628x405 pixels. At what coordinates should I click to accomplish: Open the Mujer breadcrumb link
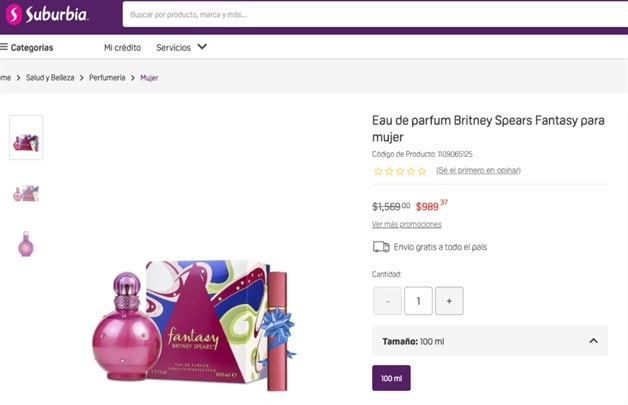click(x=149, y=78)
